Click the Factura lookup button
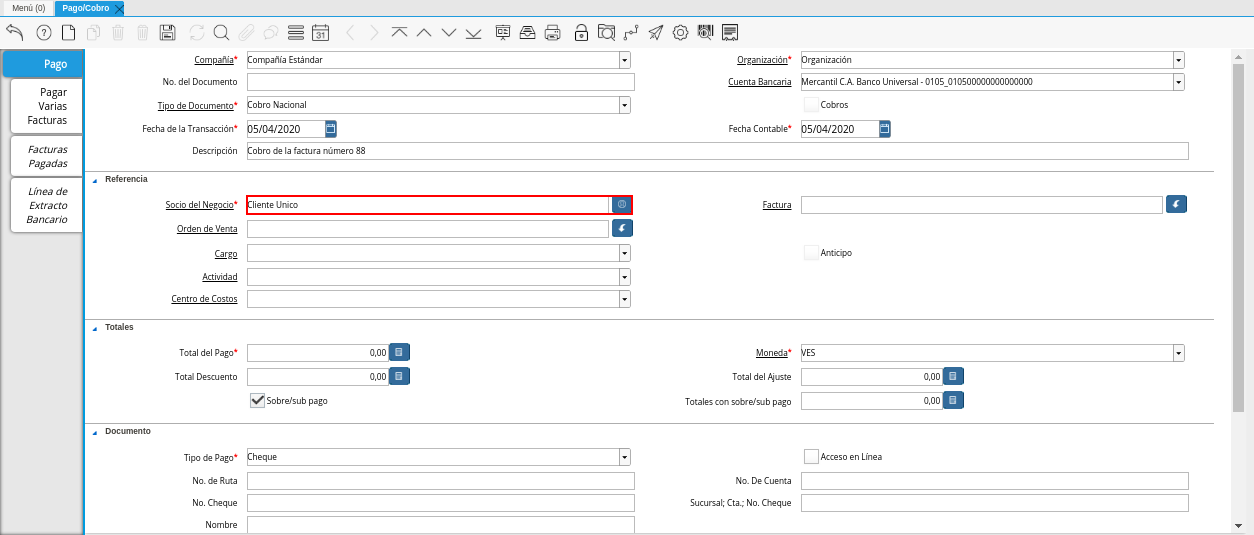The image size is (1254, 535). click(1176, 205)
